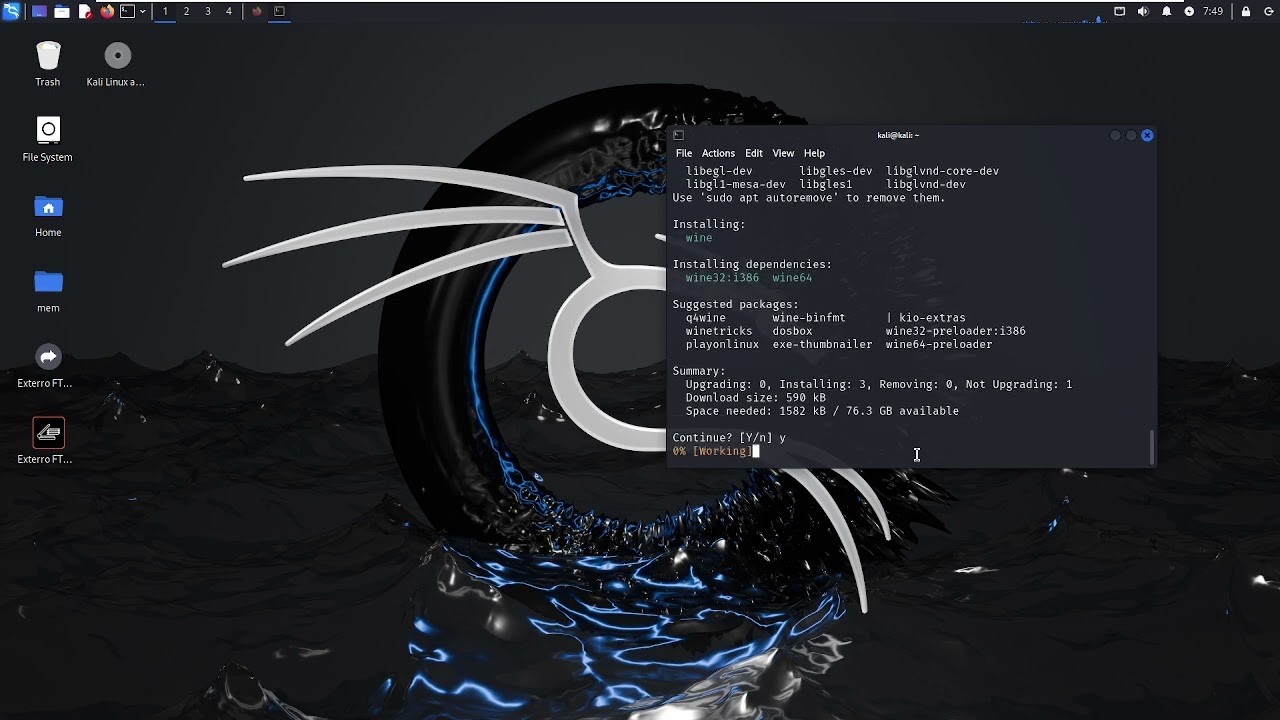This screenshot has height=720, width=1280.
Task: Open the terminal Help menu
Action: click(814, 153)
